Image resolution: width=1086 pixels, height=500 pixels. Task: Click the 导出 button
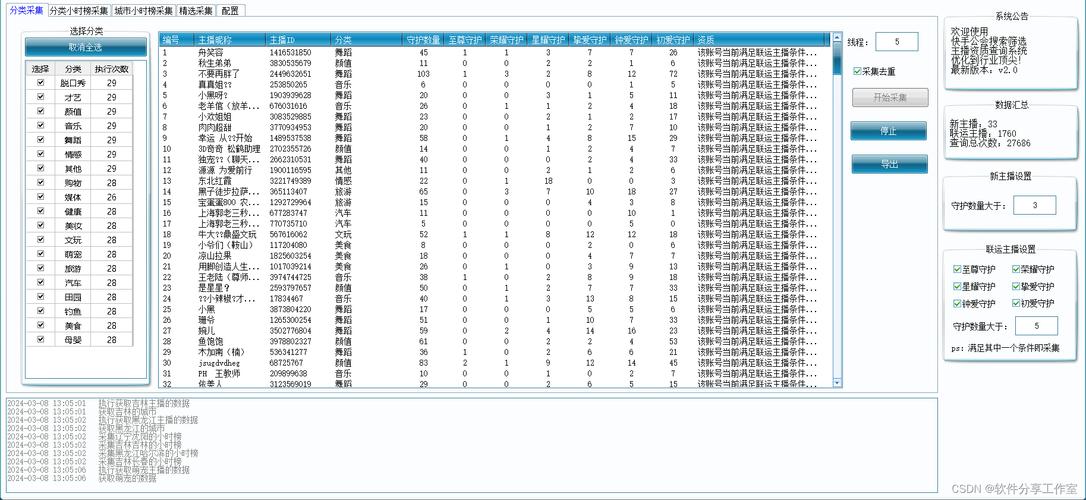[x=889, y=164]
